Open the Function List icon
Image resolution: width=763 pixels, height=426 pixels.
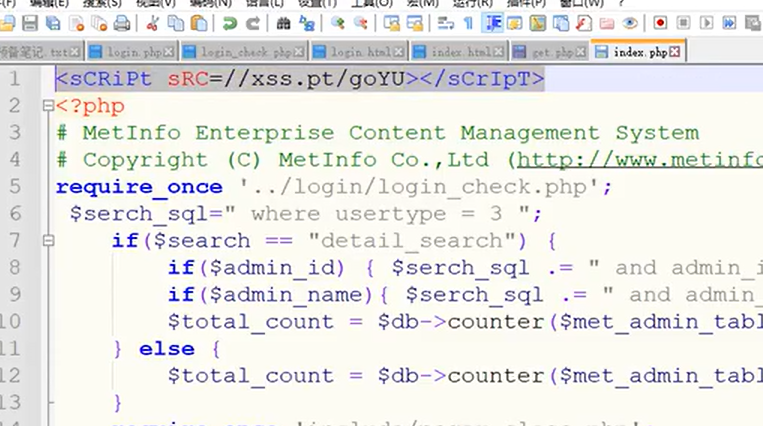pyautogui.click(x=583, y=23)
